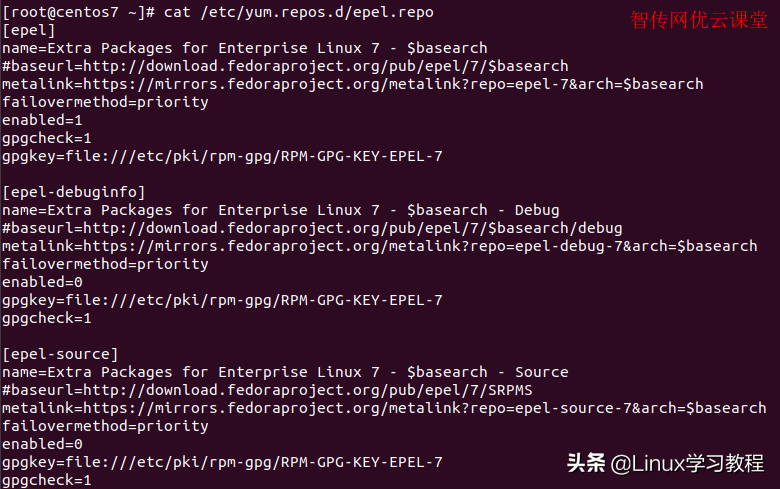Select the [epel] section header
Screen dimensions: 780x489
(x=28, y=30)
